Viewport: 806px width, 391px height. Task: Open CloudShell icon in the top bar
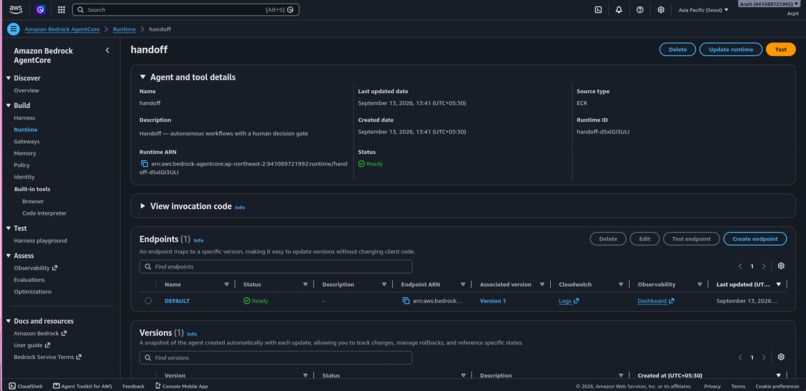598,9
